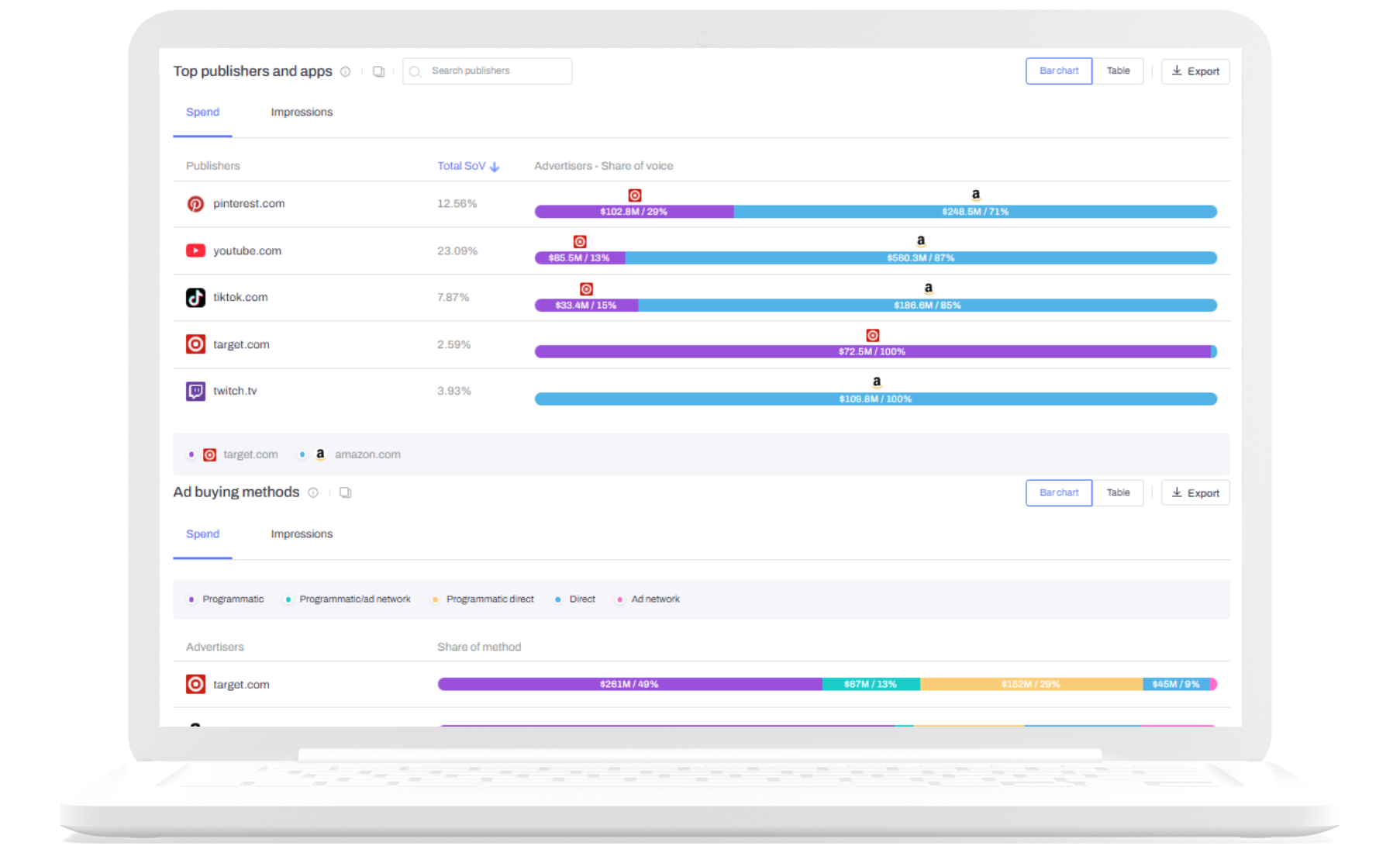Switch Ad buying methods to Table view
This screenshot has width=1400, height=853.
pos(1118,492)
